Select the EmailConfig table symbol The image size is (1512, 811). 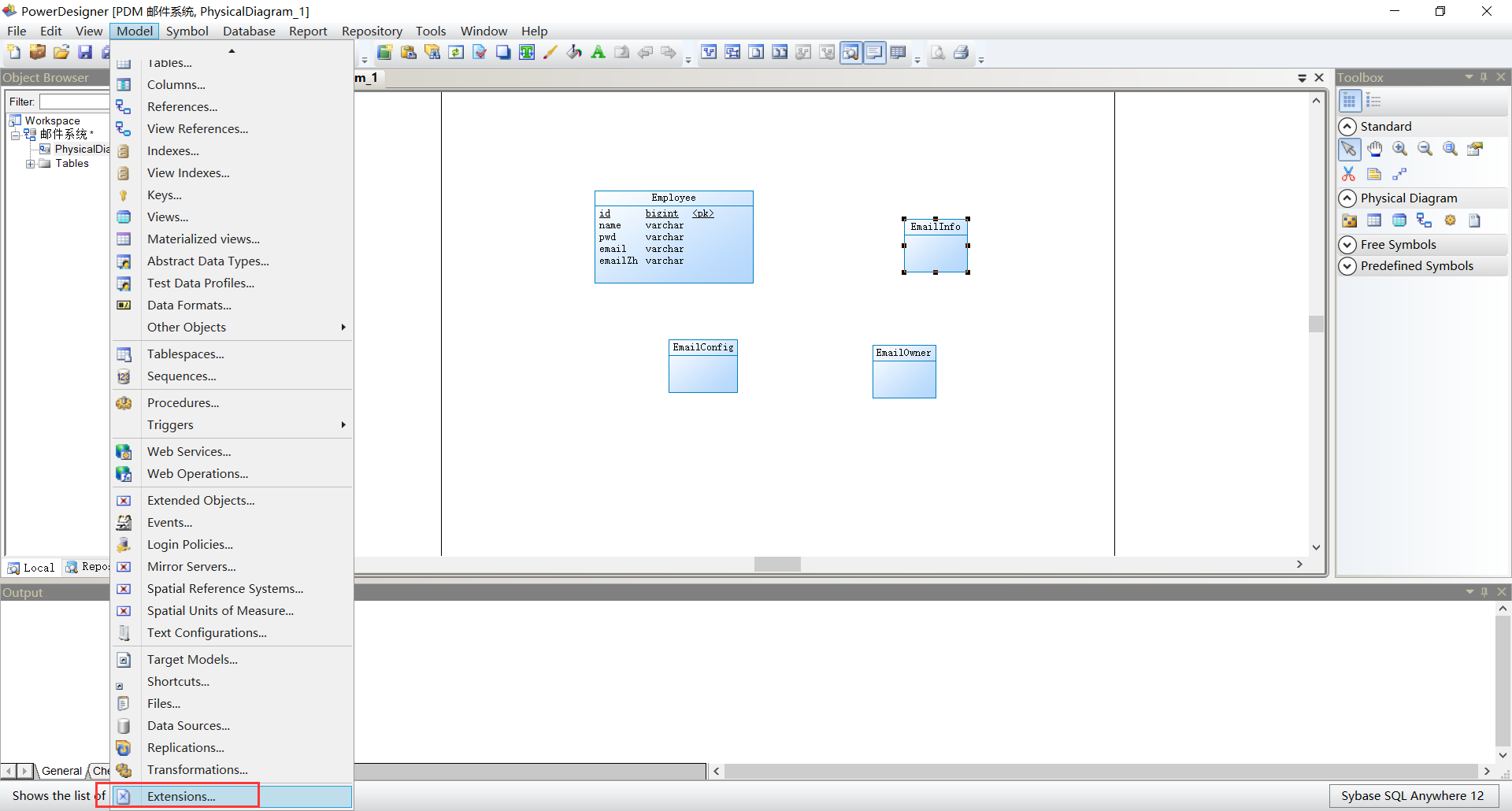point(703,366)
